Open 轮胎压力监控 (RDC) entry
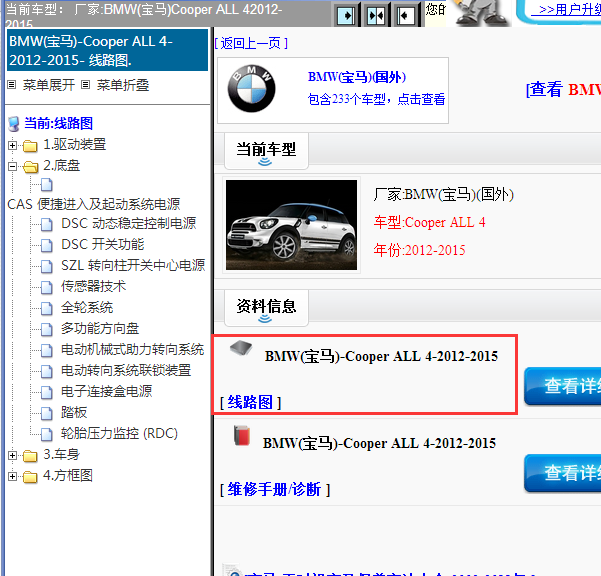 (x=119, y=433)
